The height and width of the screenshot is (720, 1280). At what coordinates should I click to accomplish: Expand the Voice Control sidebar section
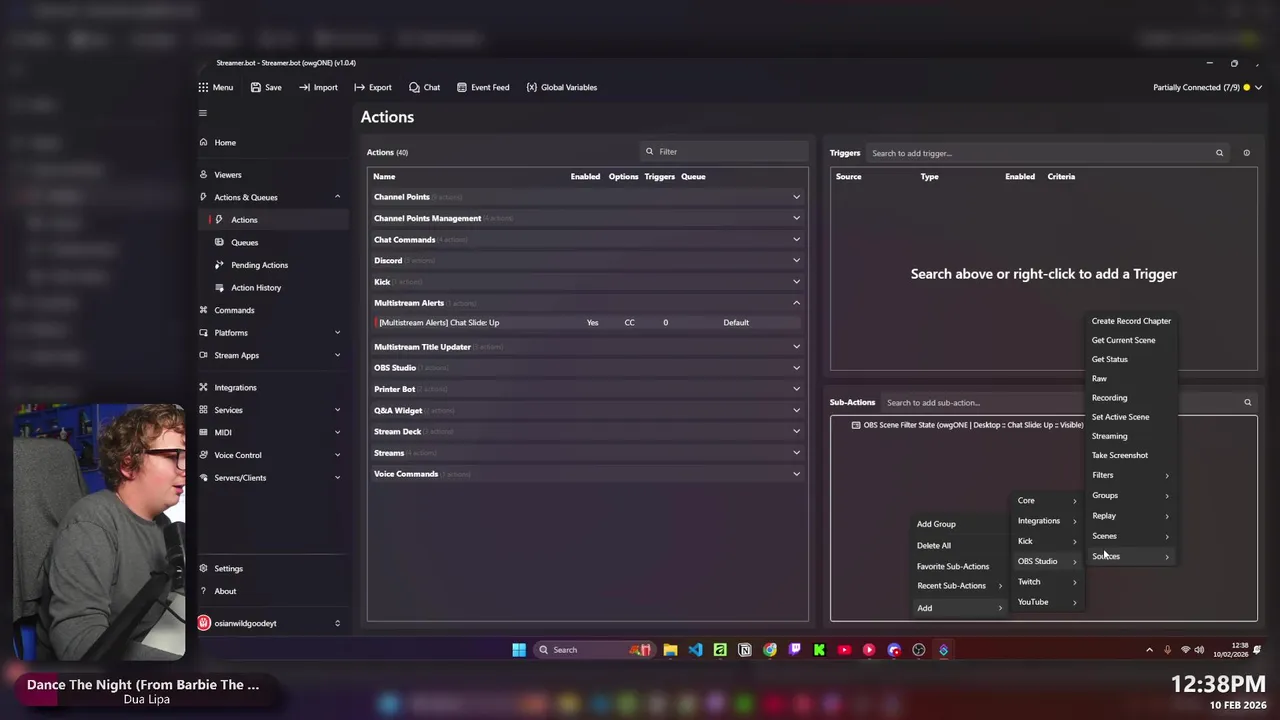(271, 455)
